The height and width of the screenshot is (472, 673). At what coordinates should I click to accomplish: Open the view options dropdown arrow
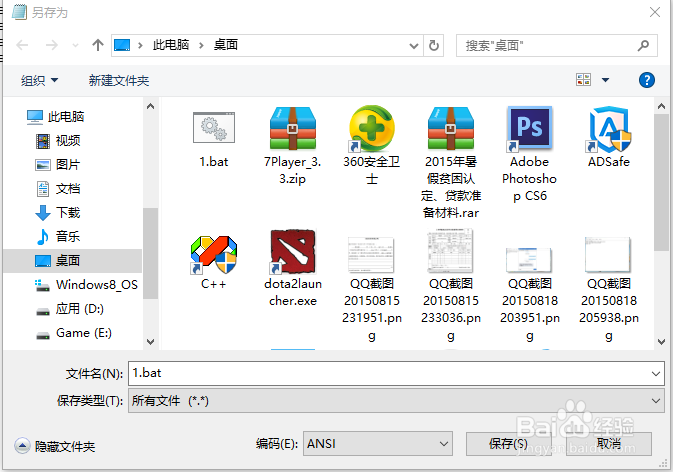point(605,80)
